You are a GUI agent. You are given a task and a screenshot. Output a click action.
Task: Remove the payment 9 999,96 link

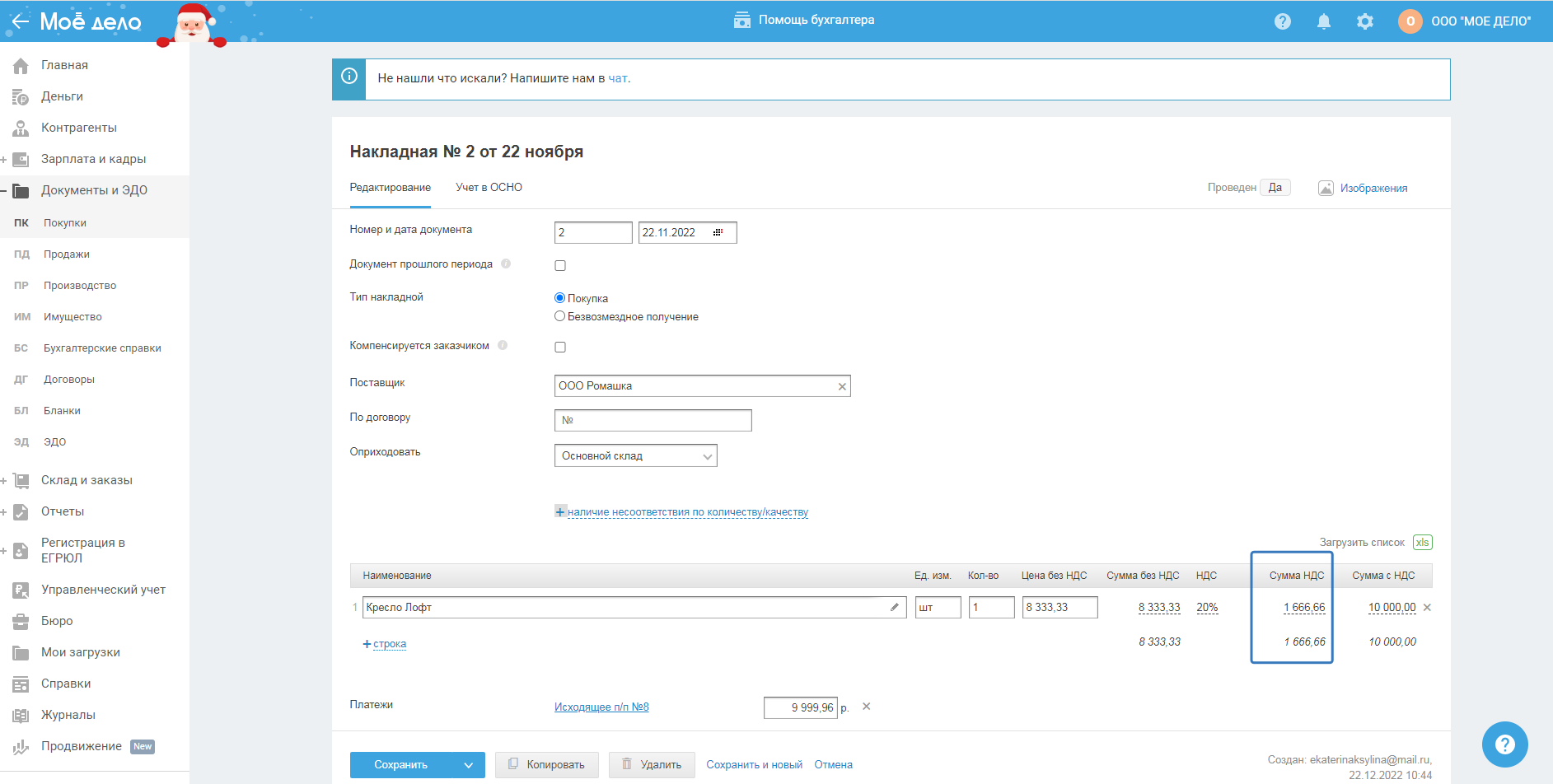pos(867,707)
